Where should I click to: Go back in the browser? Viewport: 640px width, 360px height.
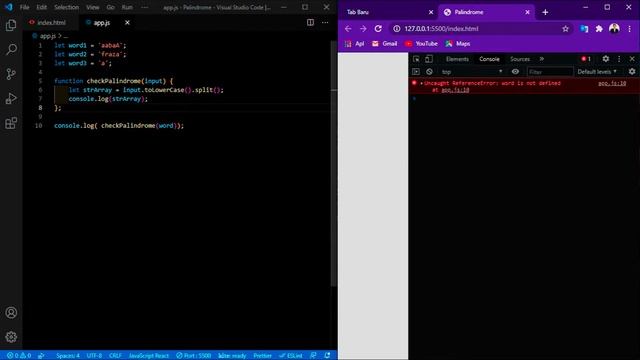click(x=348, y=29)
